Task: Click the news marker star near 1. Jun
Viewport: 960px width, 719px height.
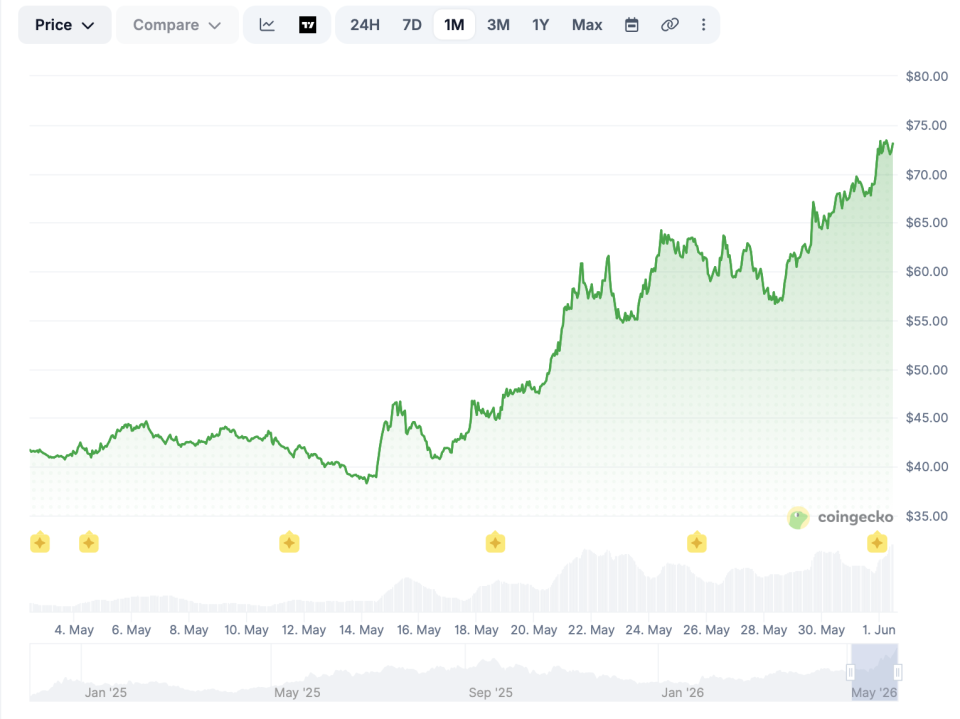Action: point(877,543)
